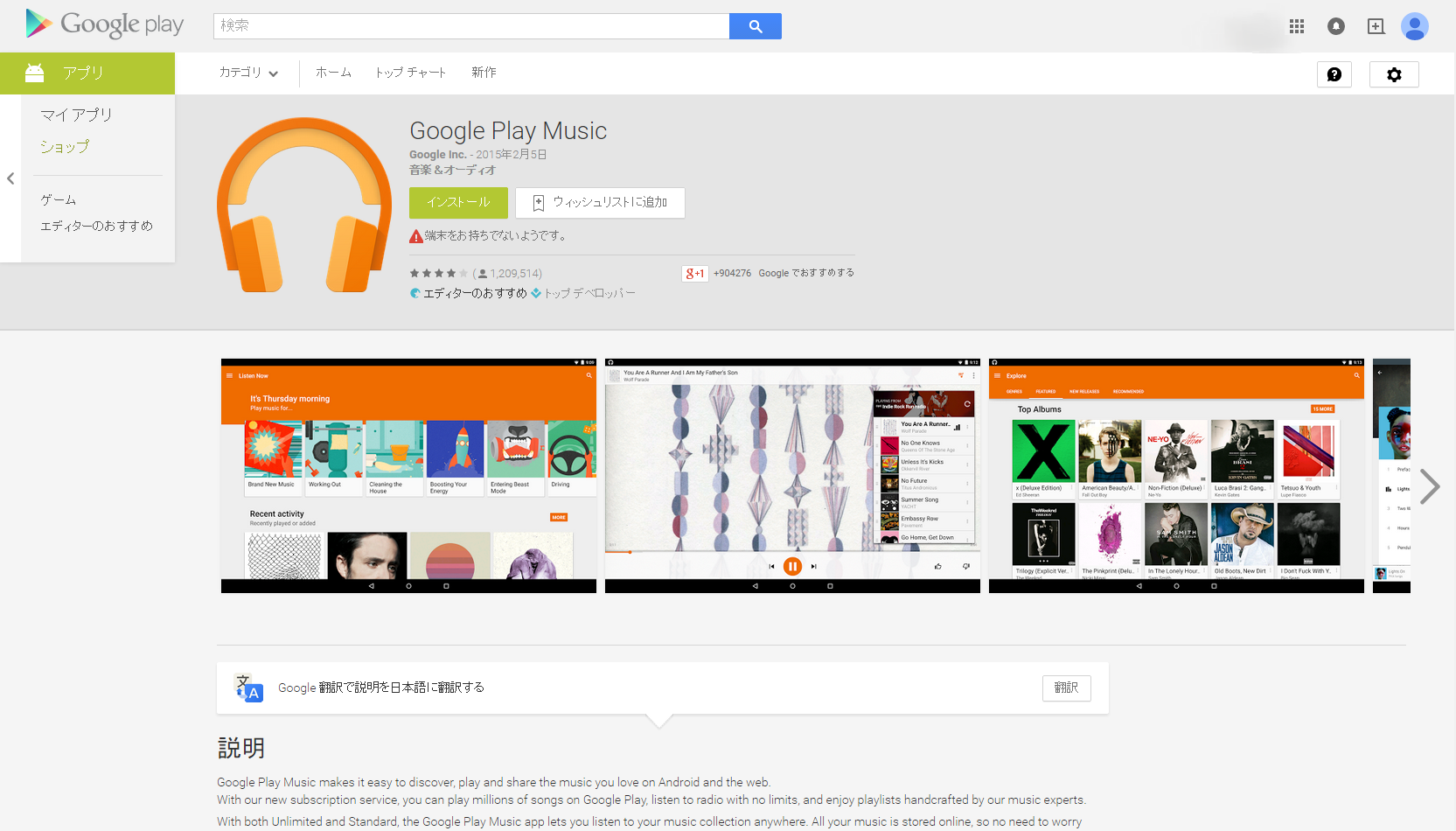Collapse the left sidebar arrow
The image size is (1456, 831).
click(x=10, y=178)
